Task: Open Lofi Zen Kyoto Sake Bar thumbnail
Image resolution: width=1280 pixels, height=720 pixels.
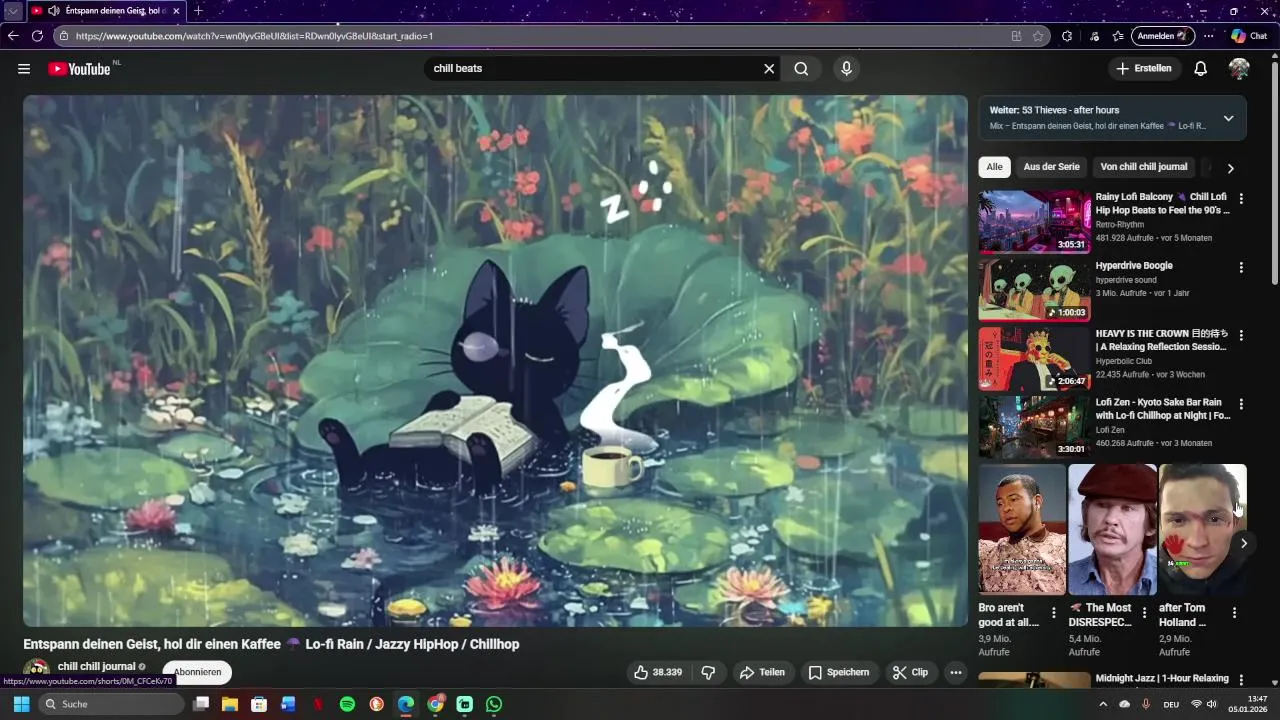Action: coord(1034,428)
